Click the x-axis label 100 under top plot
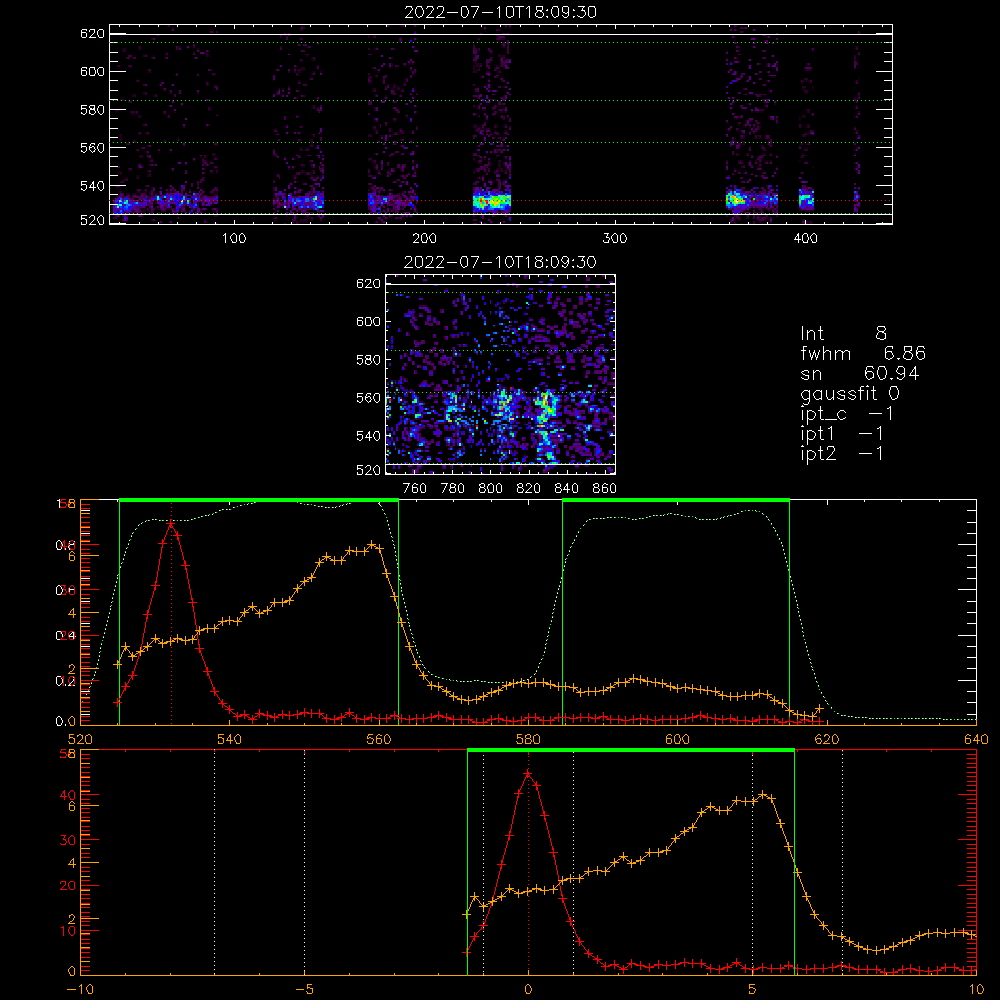Image resolution: width=1000 pixels, height=1000 pixels. pyautogui.click(x=234, y=239)
